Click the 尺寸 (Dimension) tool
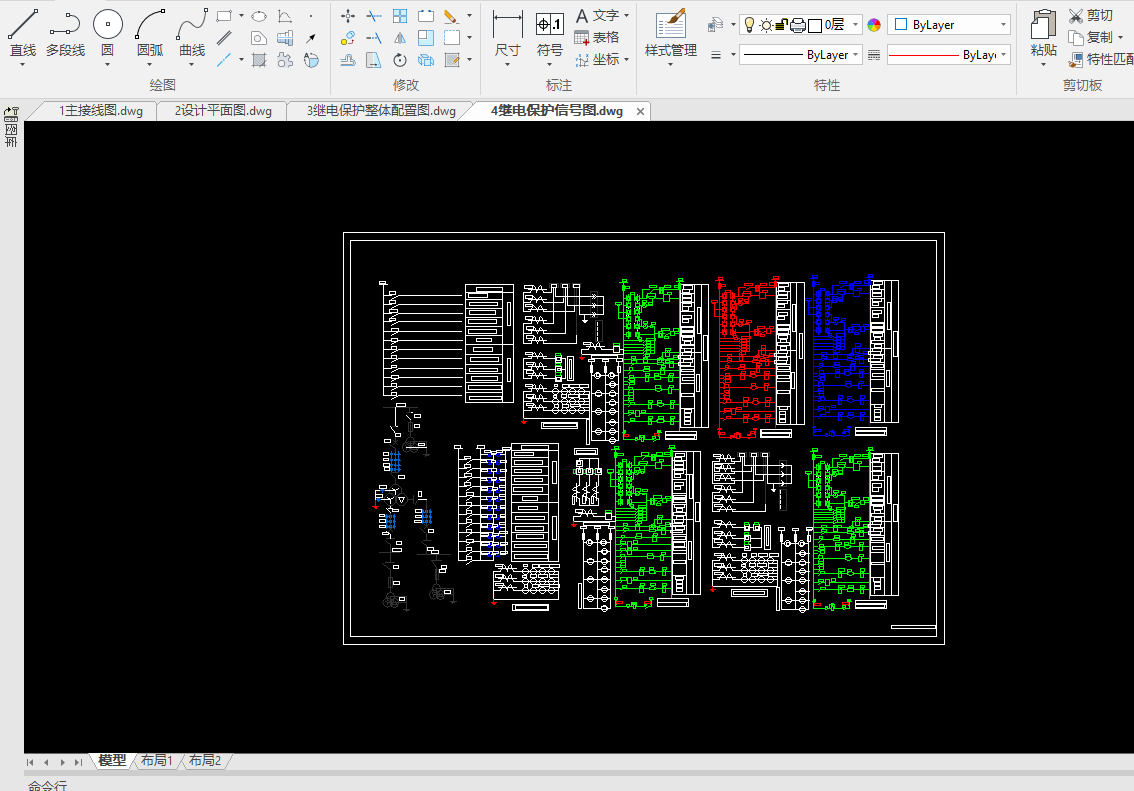 pos(508,35)
